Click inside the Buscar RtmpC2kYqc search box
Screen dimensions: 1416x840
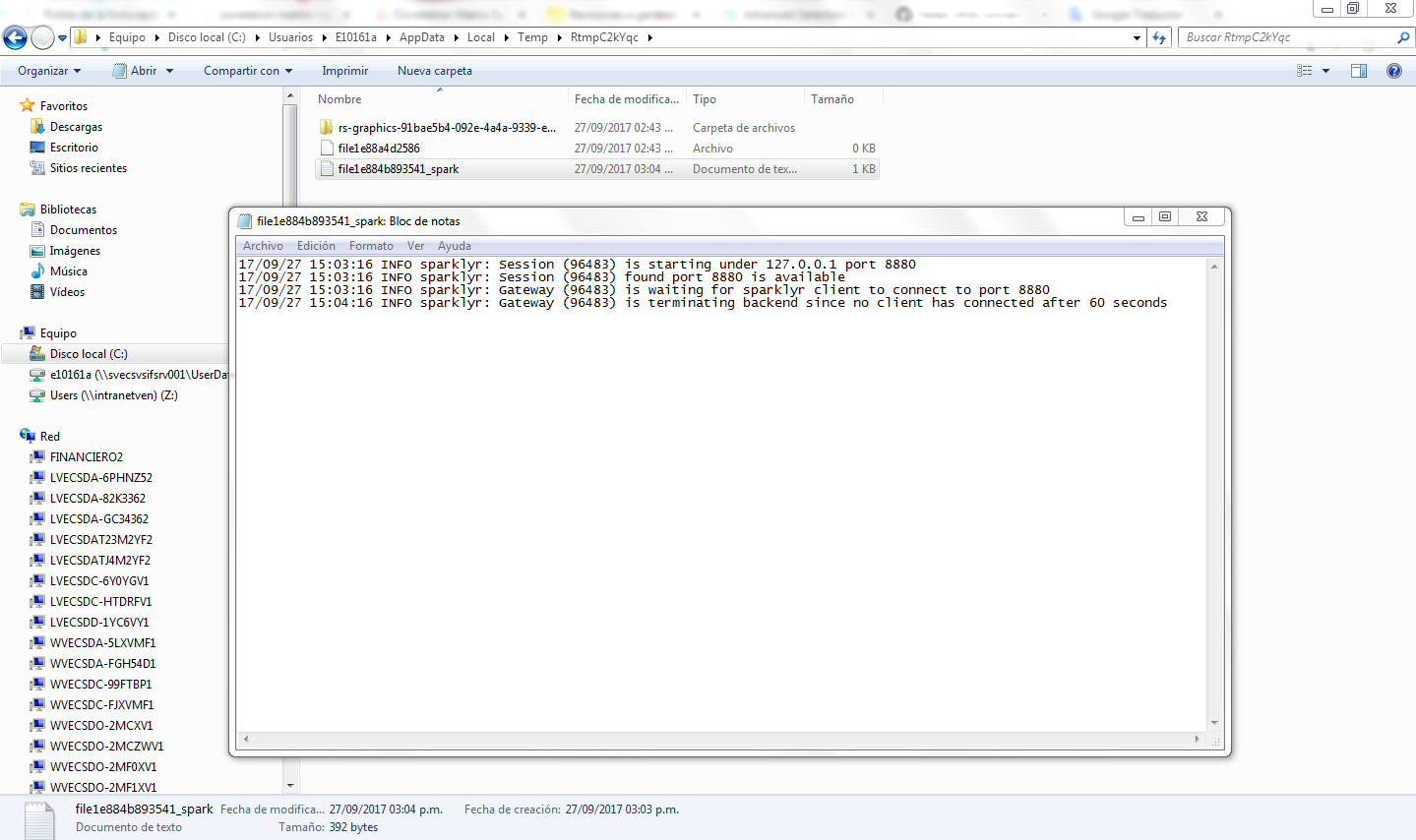click(x=1279, y=36)
